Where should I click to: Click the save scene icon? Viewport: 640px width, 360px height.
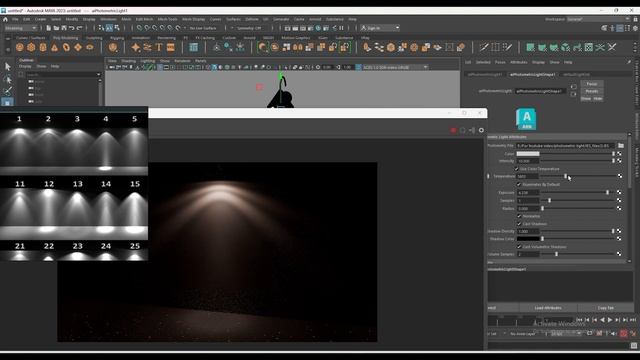(x=64, y=28)
